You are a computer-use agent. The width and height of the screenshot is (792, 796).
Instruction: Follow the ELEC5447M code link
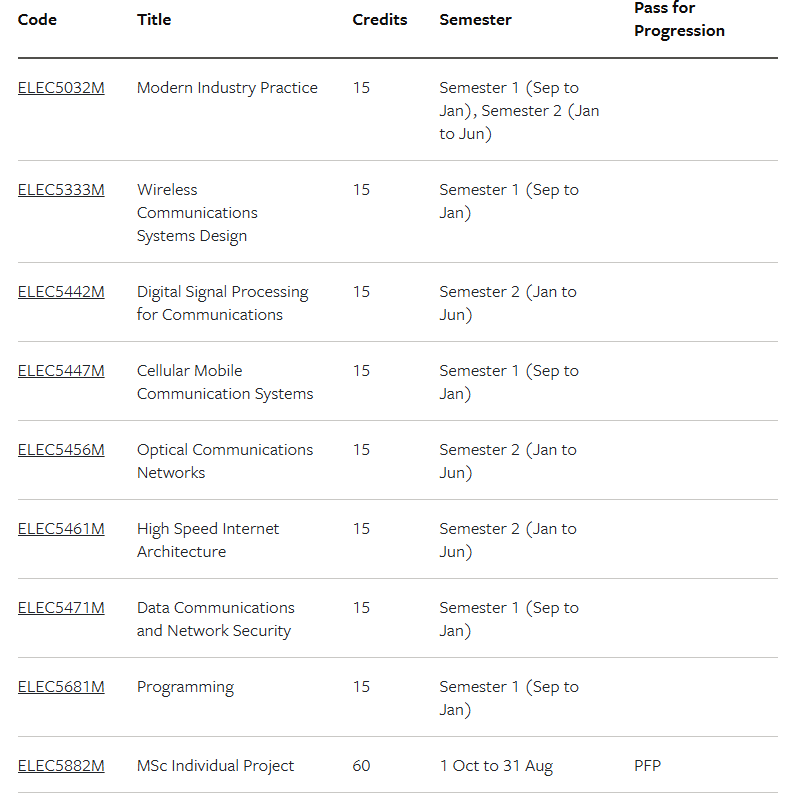tap(61, 371)
